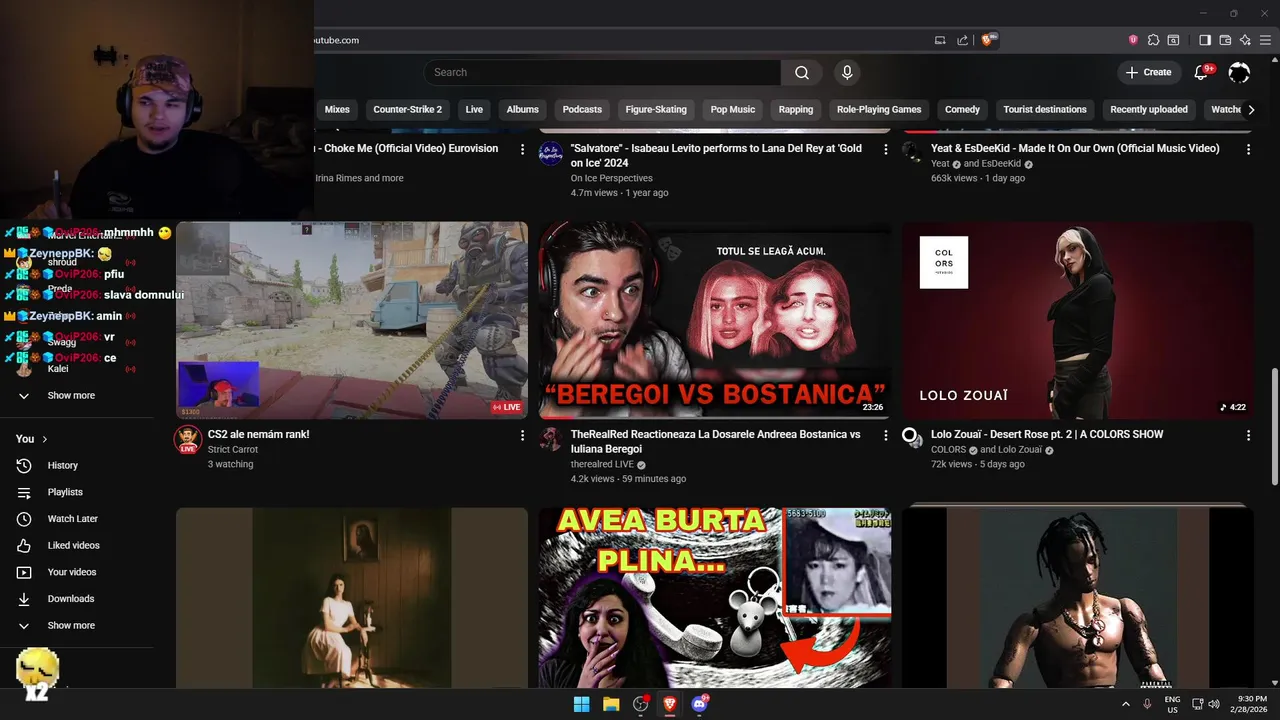
Task: Click the YouTube search magnifier button
Action: point(802,72)
